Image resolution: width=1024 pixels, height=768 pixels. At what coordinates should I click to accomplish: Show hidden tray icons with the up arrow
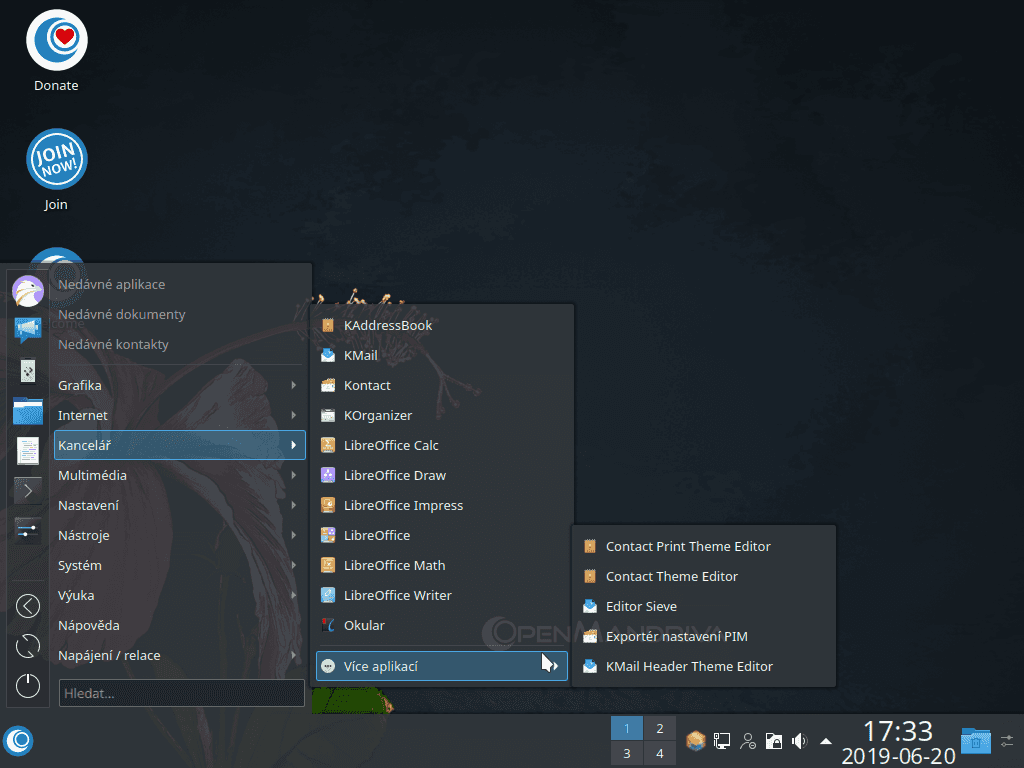[825, 740]
